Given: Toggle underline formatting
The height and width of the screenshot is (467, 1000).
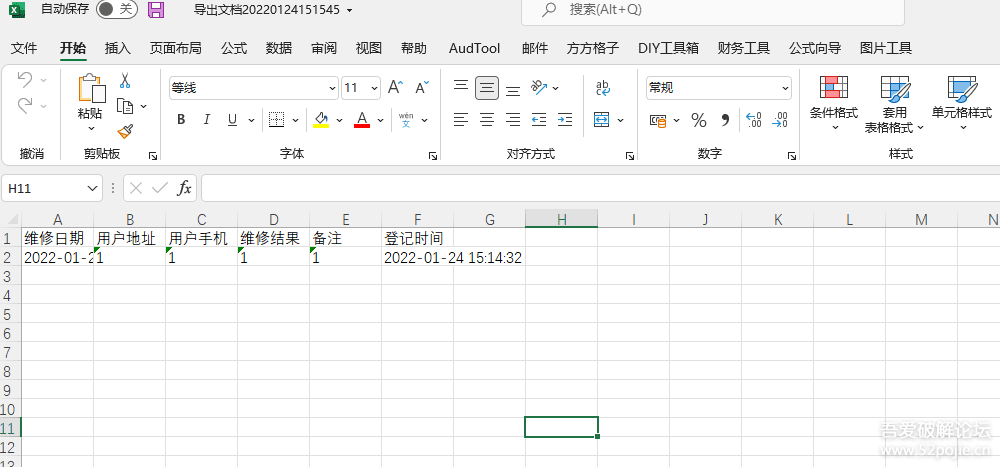Looking at the screenshot, I should pos(232,119).
